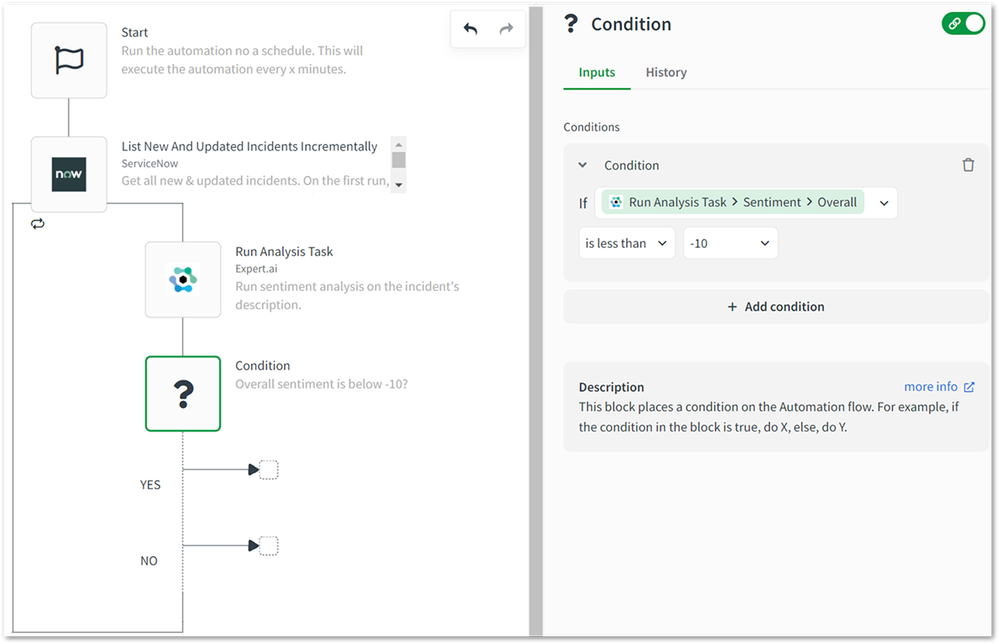Open the Run Analysis Task value dropdown
This screenshot has width=999, height=644.
[x=882, y=202]
